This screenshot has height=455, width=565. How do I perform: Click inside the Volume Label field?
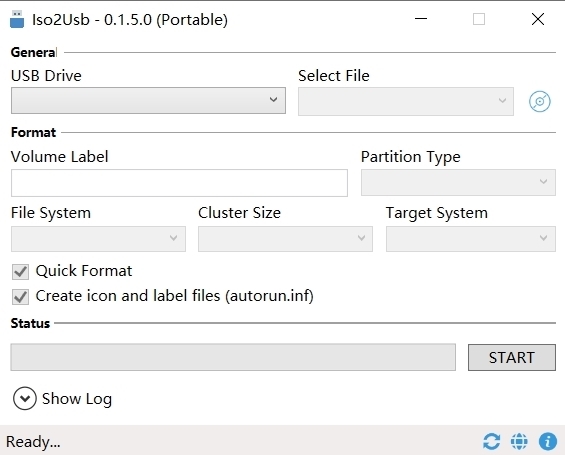(x=179, y=183)
